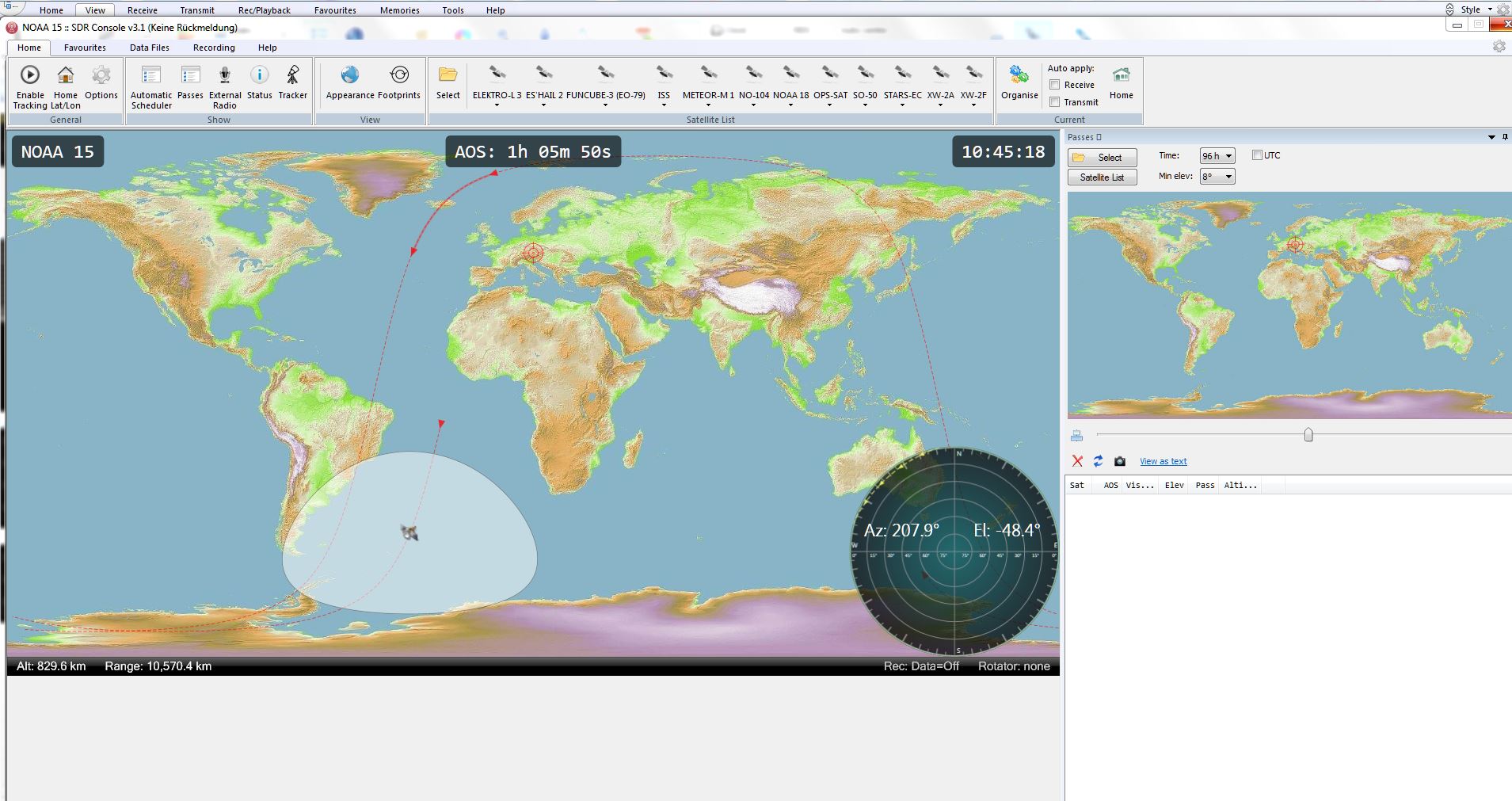Click the Passes map zoom slider handle

[x=1308, y=435]
